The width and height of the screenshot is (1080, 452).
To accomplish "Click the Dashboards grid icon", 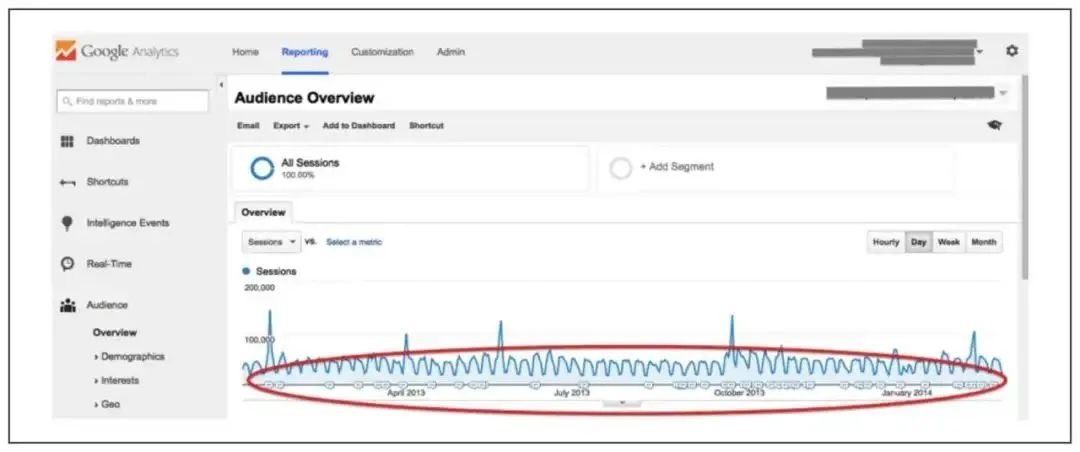I will (x=67, y=141).
